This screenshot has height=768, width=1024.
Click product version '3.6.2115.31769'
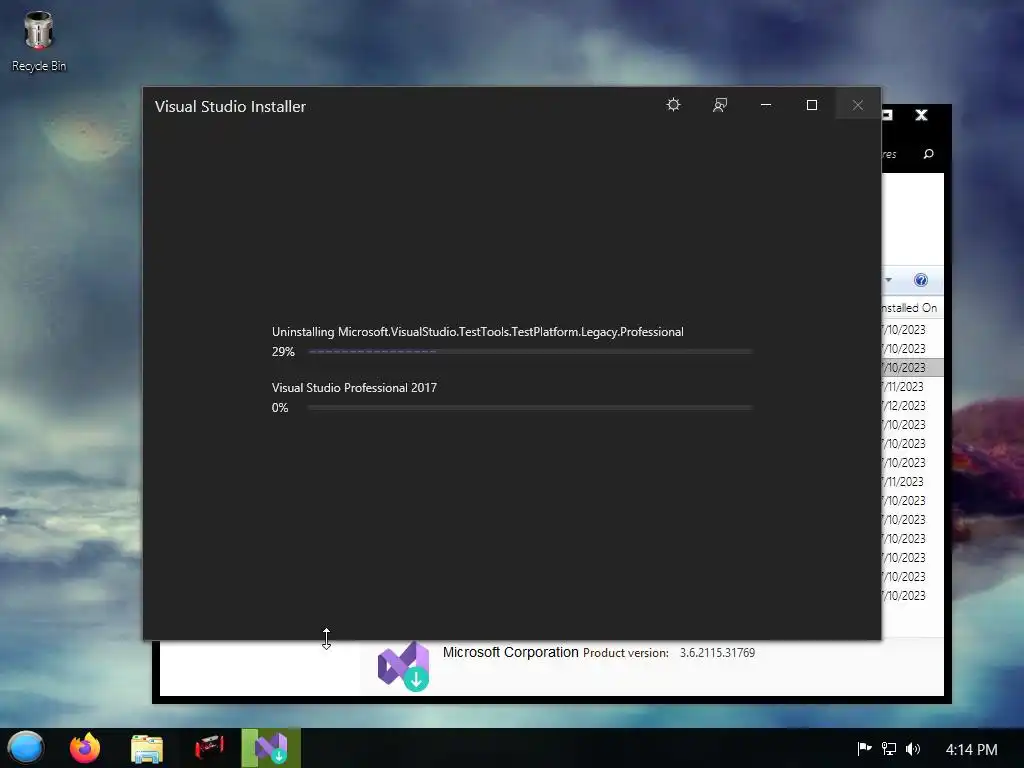click(x=717, y=653)
